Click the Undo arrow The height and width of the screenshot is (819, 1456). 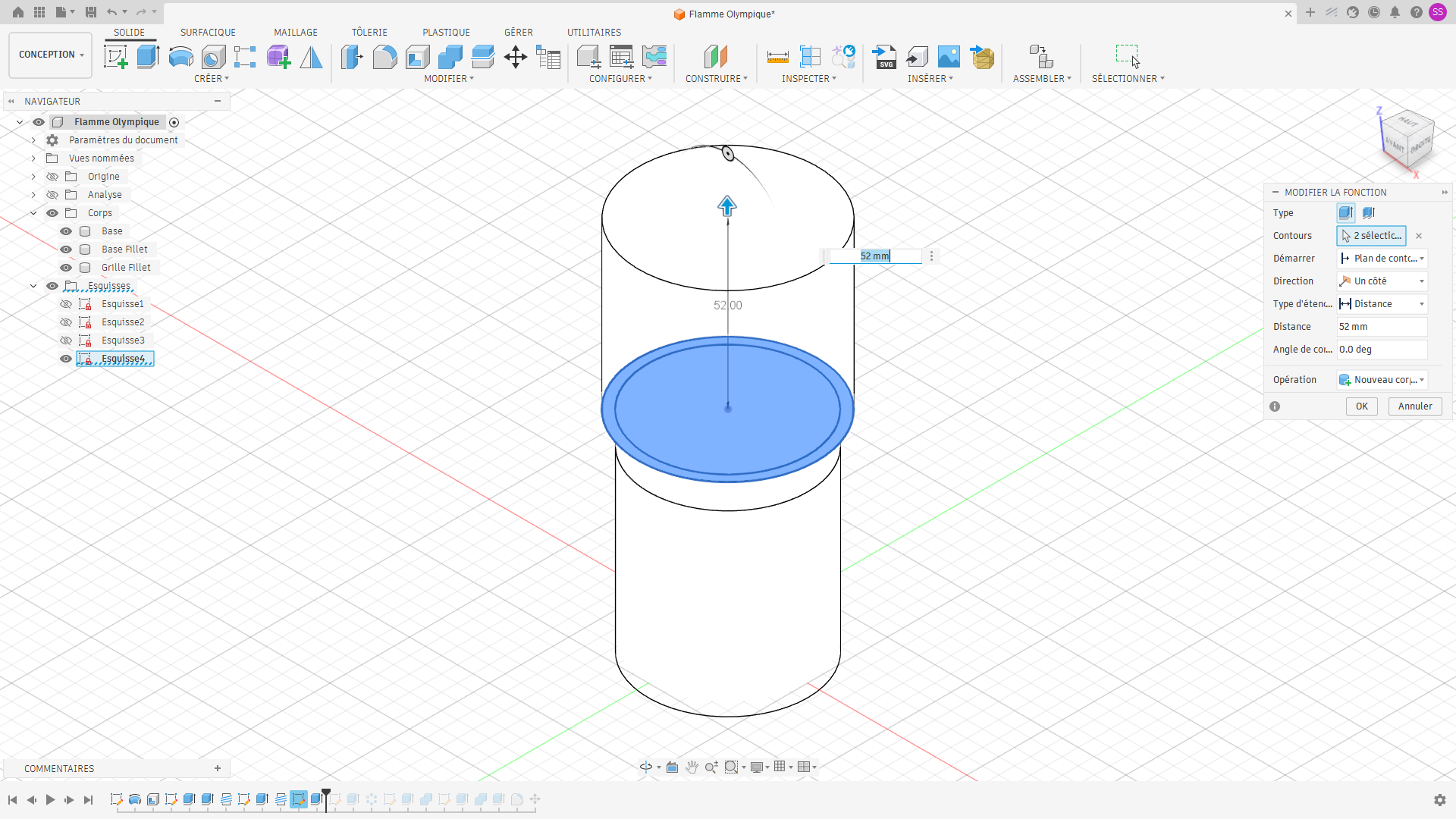pyautogui.click(x=112, y=12)
